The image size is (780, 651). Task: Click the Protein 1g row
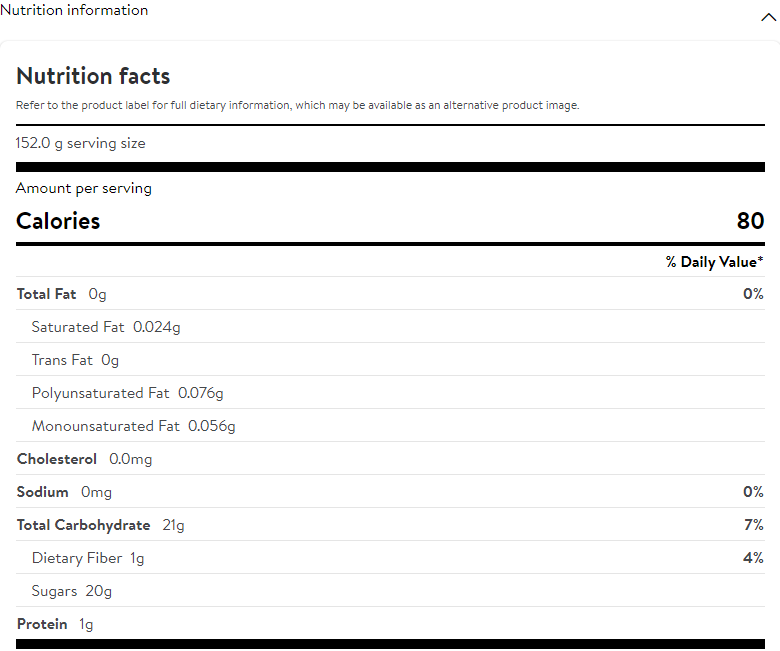pyautogui.click(x=55, y=624)
